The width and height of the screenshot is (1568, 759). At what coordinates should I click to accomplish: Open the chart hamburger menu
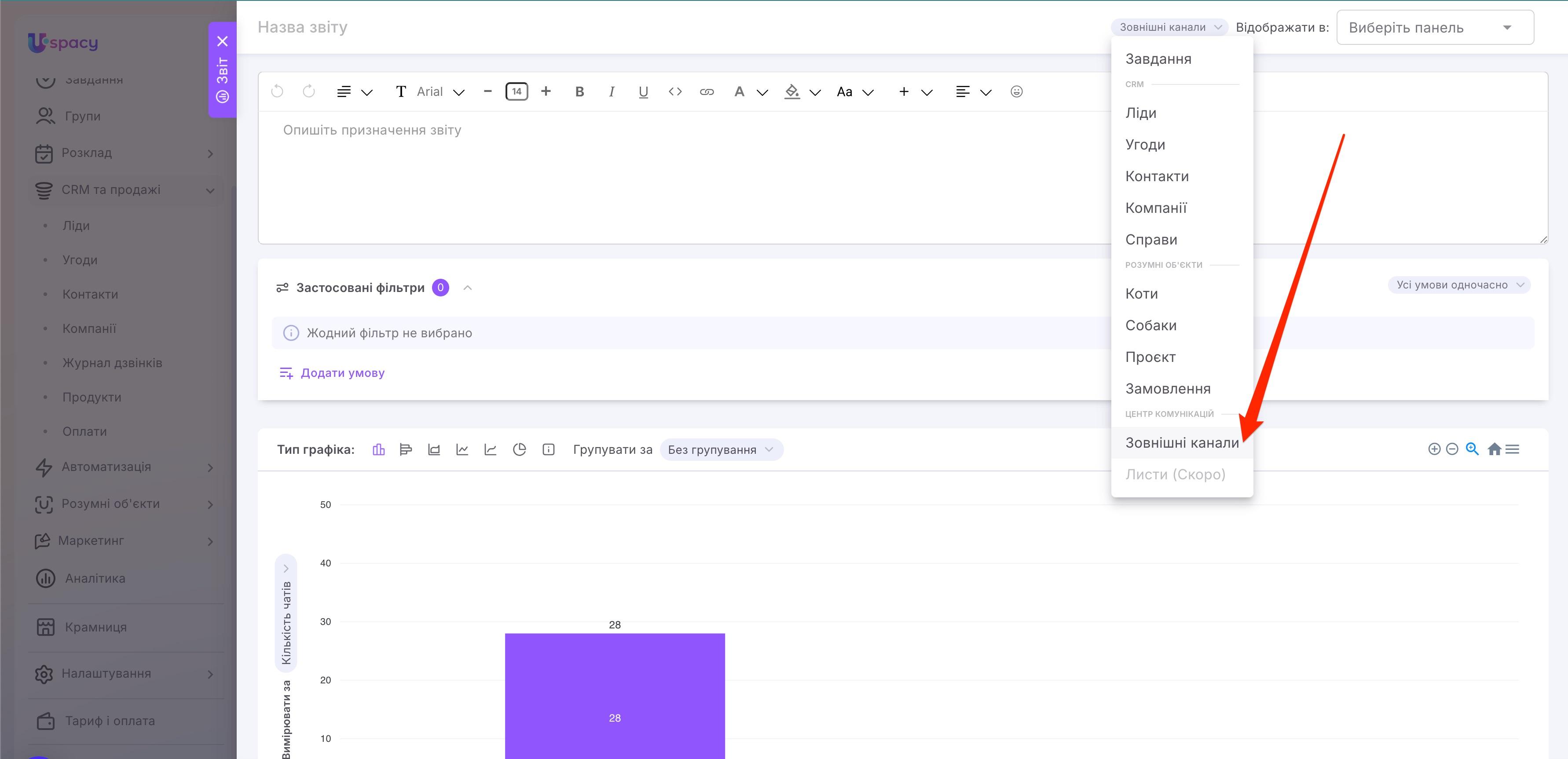tap(1512, 449)
